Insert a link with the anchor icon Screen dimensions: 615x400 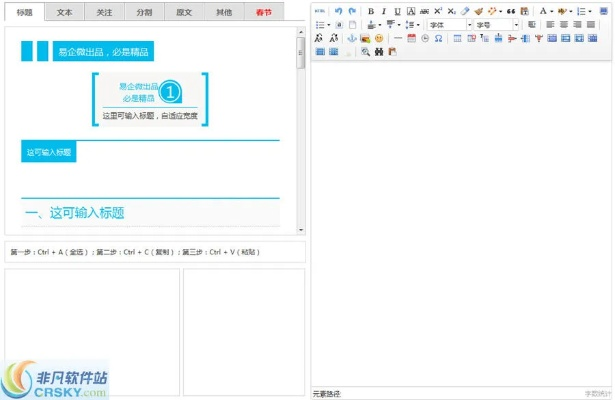pyautogui.click(x=351, y=38)
